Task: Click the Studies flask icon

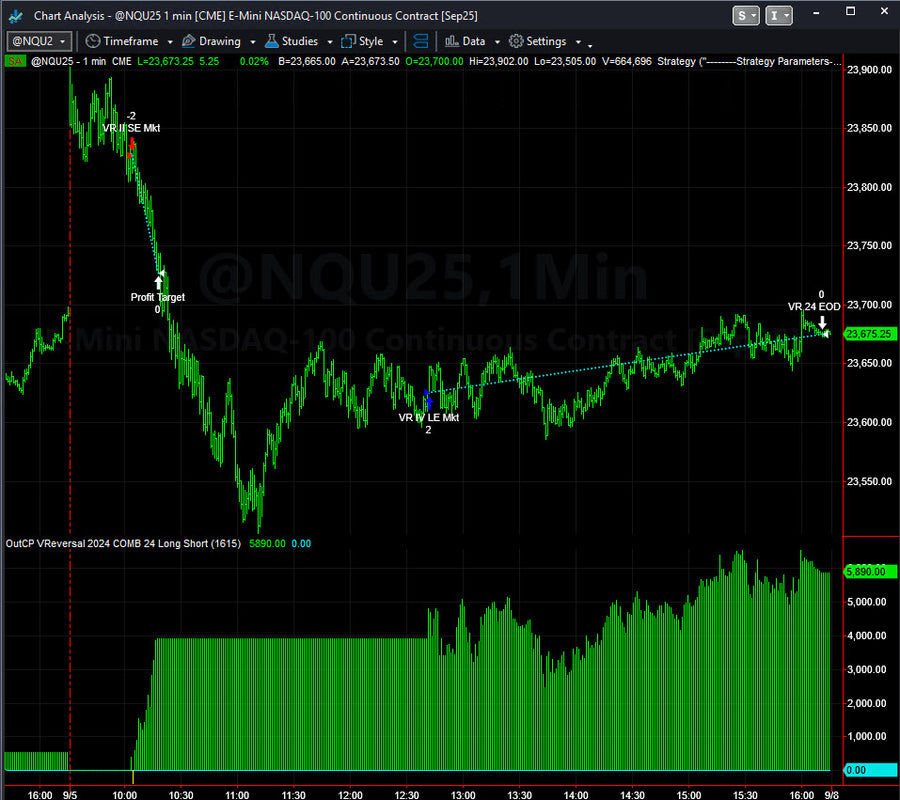Action: [271, 41]
